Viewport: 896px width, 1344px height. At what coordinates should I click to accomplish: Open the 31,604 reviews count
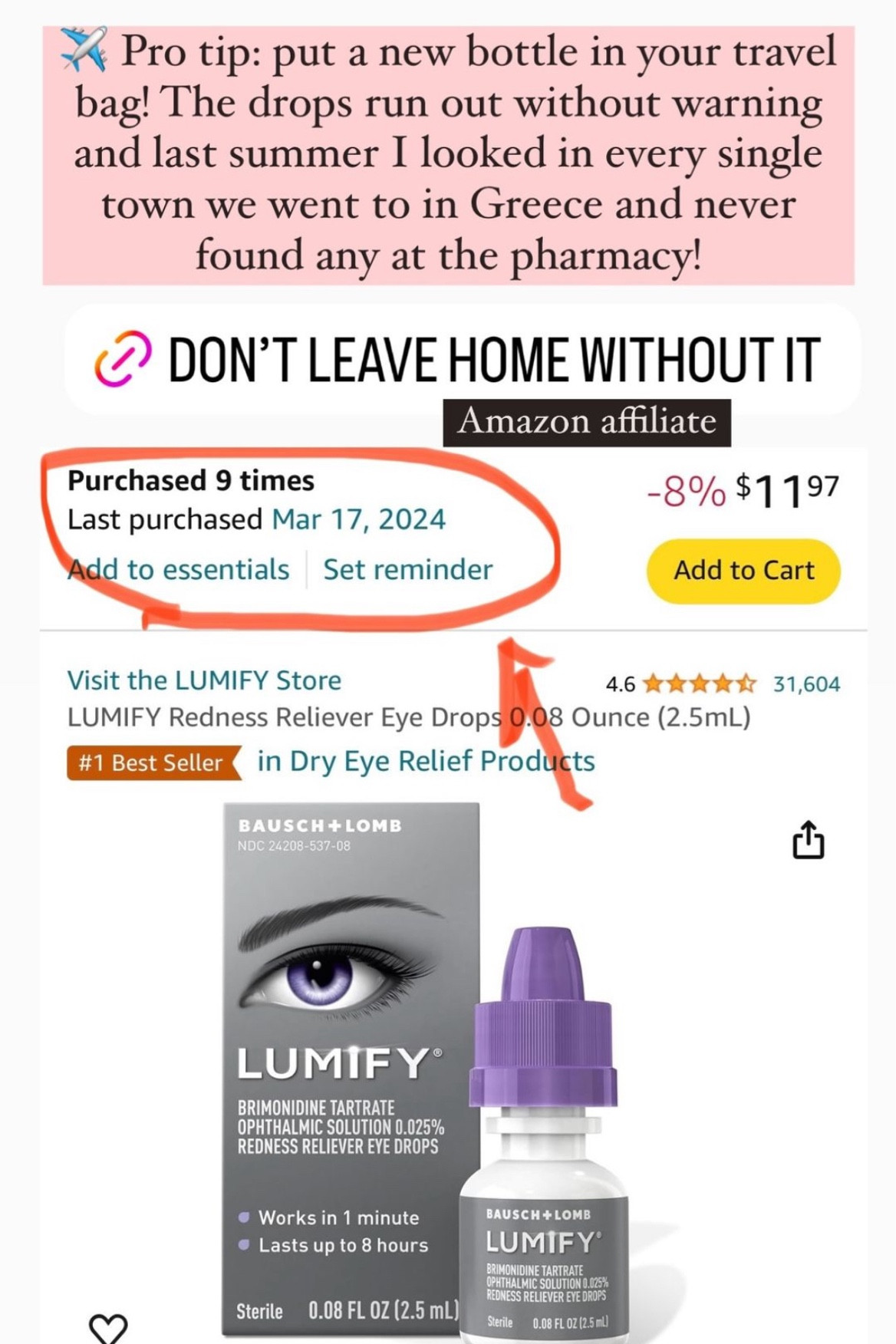[x=806, y=684]
